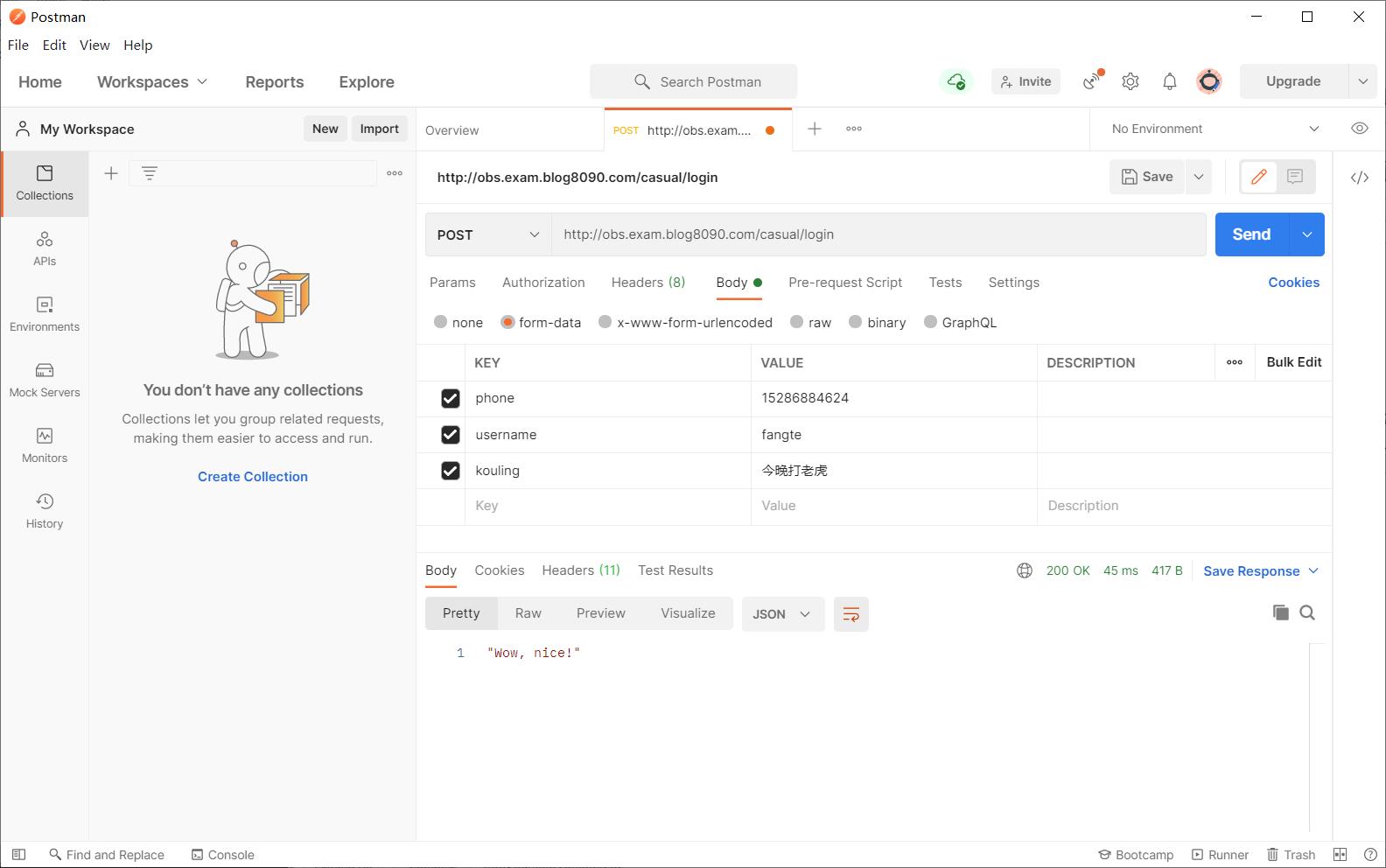The height and width of the screenshot is (868, 1386).
Task: Switch to the Pre-request Script tab
Action: (845, 283)
